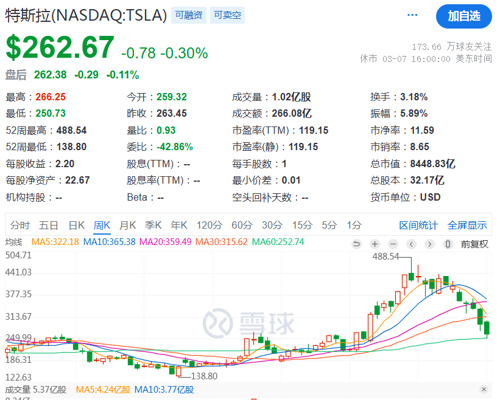Image resolution: width=500 pixels, height=400 pixels.
Task: Click the volume MA5:4.24亿股 label
Action: click(103, 390)
